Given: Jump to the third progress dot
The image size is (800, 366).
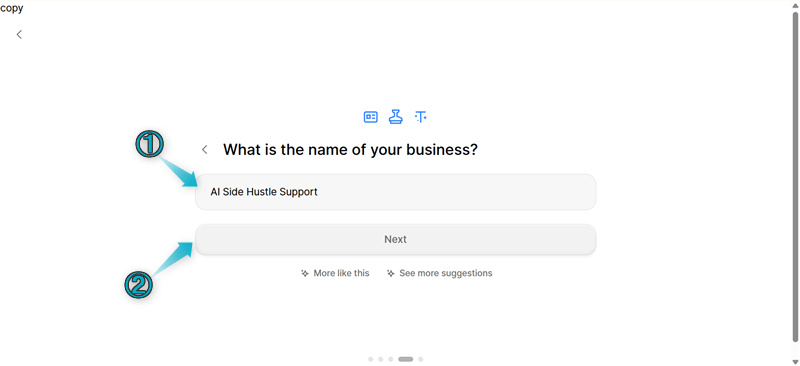Looking at the screenshot, I should [390, 359].
